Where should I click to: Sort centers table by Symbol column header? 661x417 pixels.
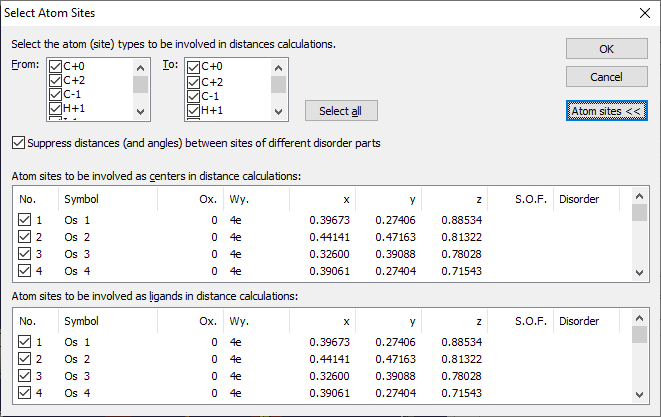(x=110, y=199)
